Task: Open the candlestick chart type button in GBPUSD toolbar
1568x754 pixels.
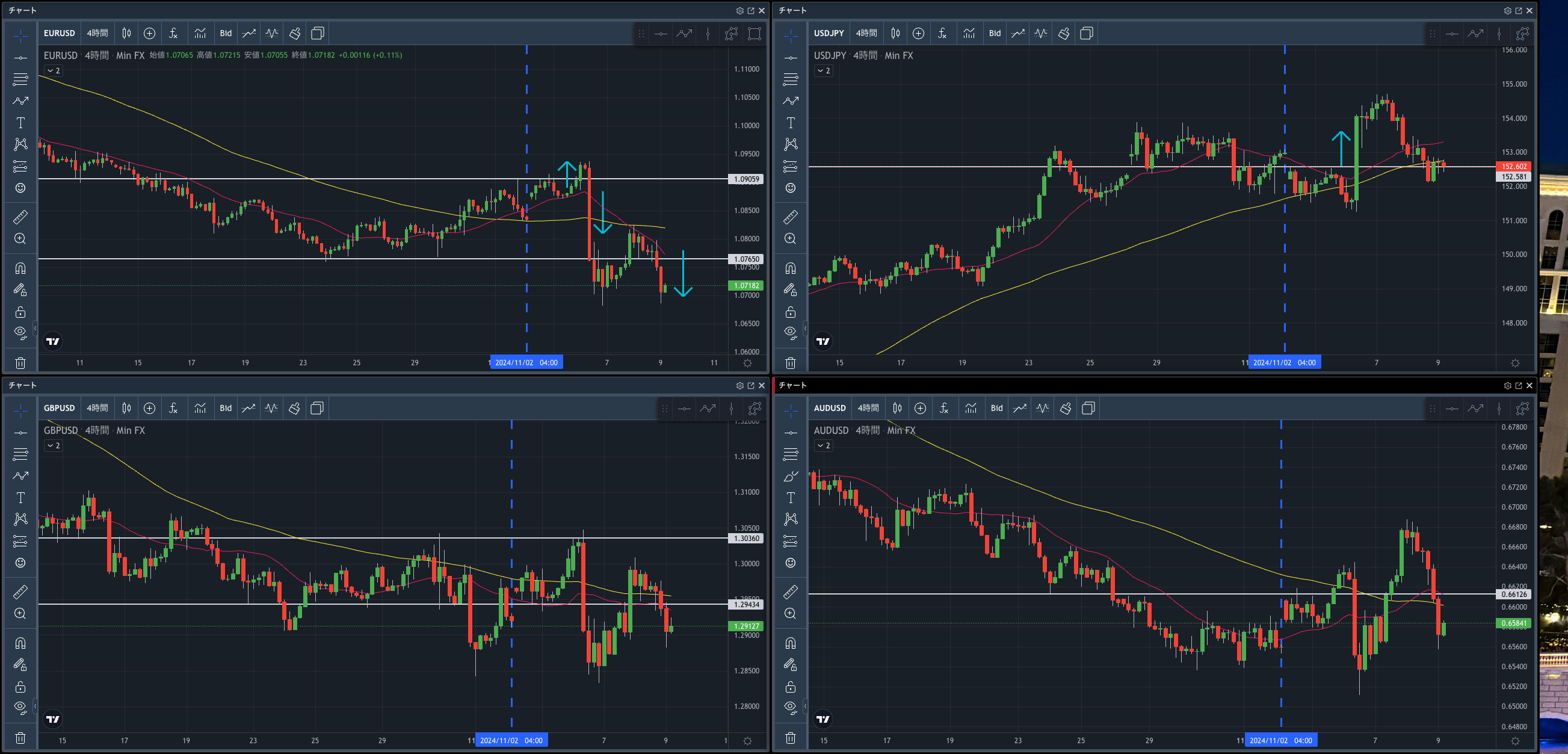Action: [126, 409]
